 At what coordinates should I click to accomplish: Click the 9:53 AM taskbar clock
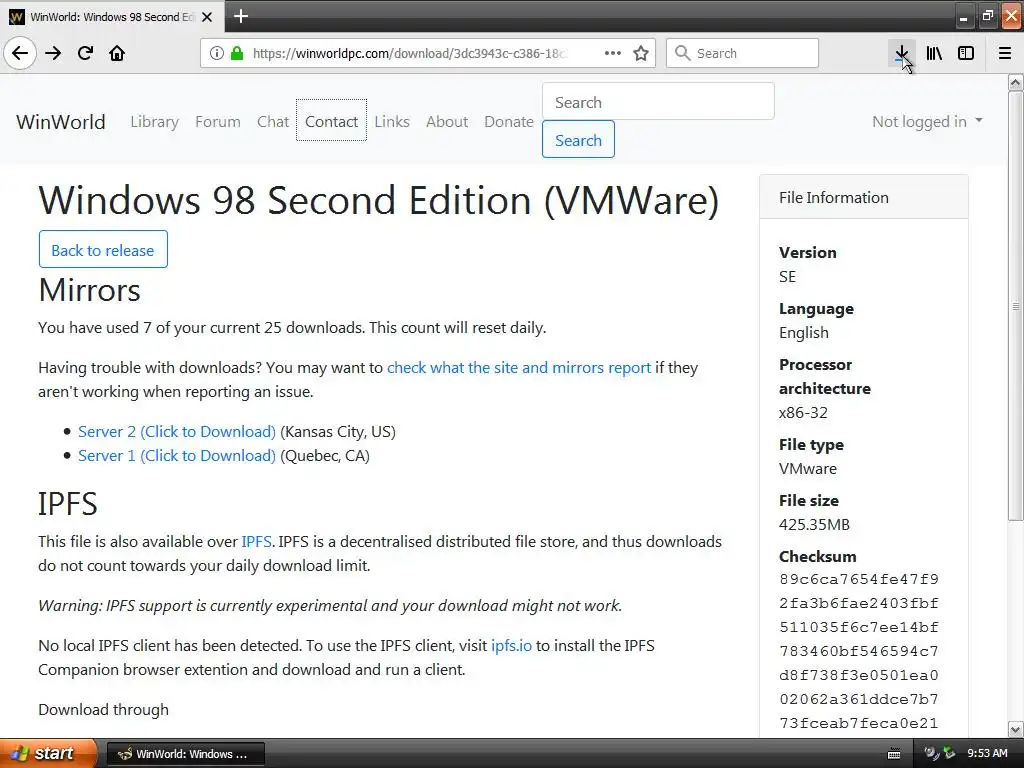coord(987,754)
